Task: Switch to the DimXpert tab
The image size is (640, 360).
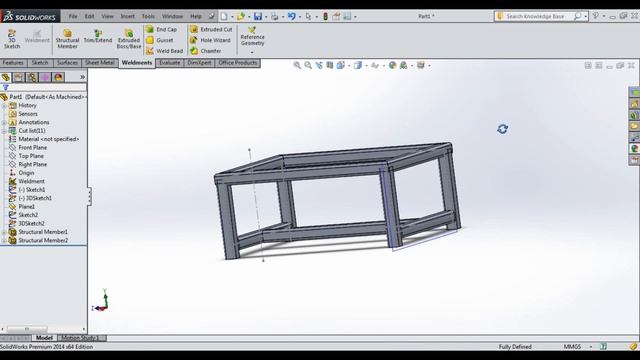Action: (x=199, y=63)
